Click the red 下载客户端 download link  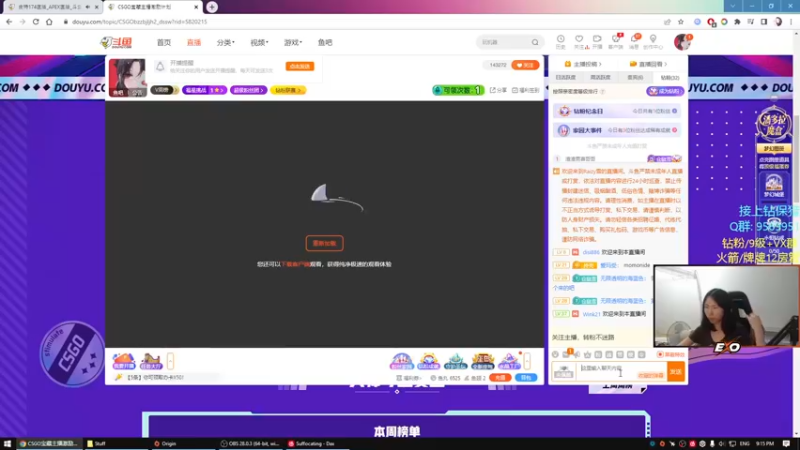[x=296, y=264]
